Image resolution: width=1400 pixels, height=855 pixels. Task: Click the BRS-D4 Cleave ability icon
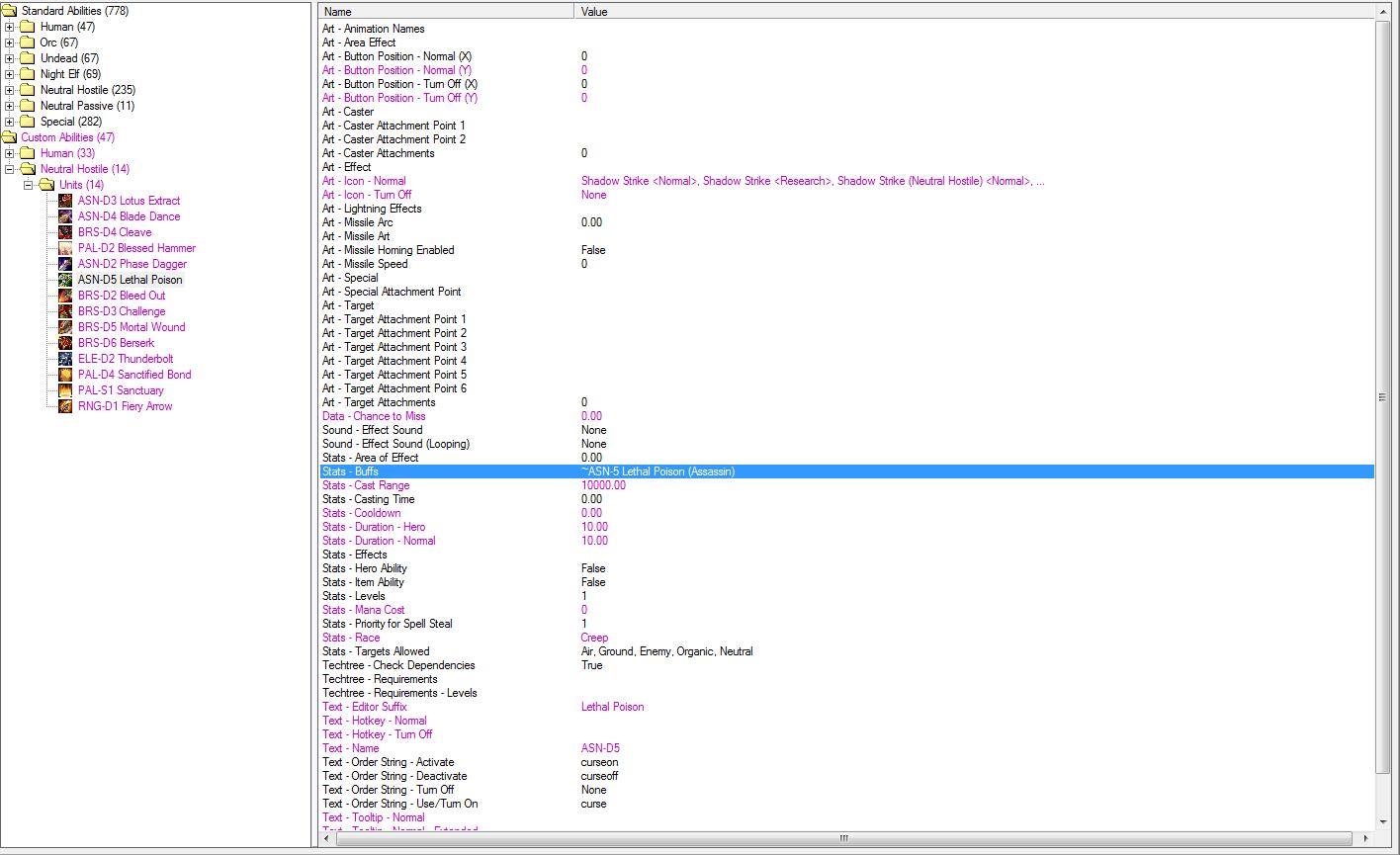point(65,232)
